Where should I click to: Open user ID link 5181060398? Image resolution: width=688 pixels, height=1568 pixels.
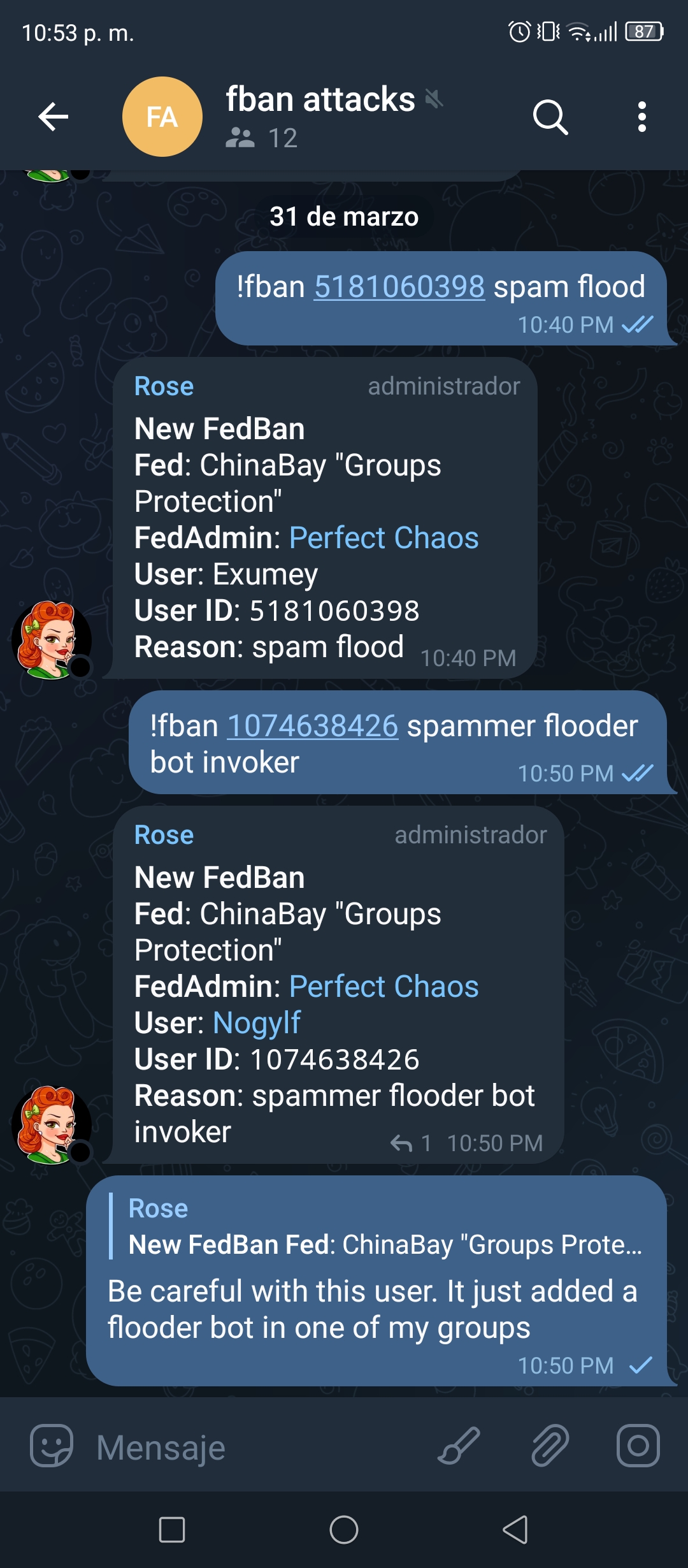[x=399, y=287]
